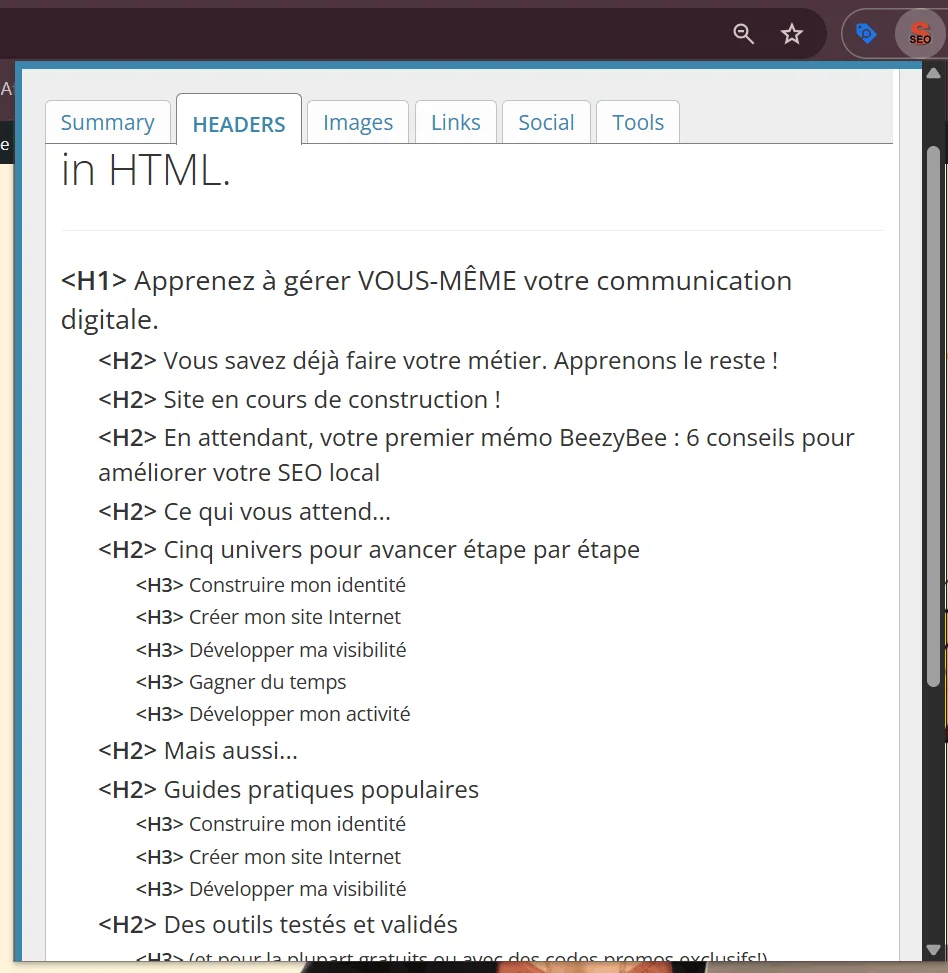This screenshot has height=973, width=948.
Task: Open the Images tab
Action: (358, 122)
